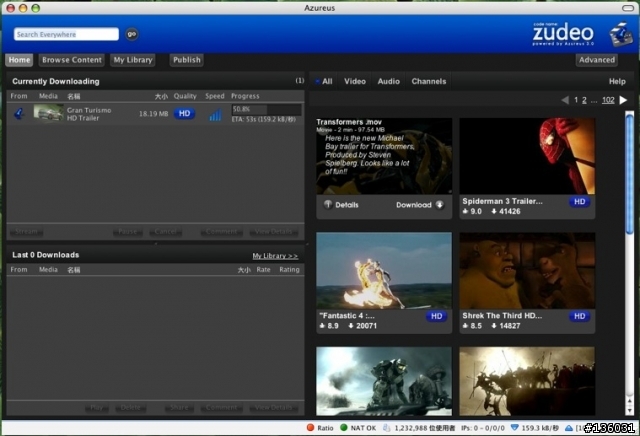Click the Search Everywhere field
Viewport: 640px width, 436px height.
pyautogui.click(x=66, y=34)
